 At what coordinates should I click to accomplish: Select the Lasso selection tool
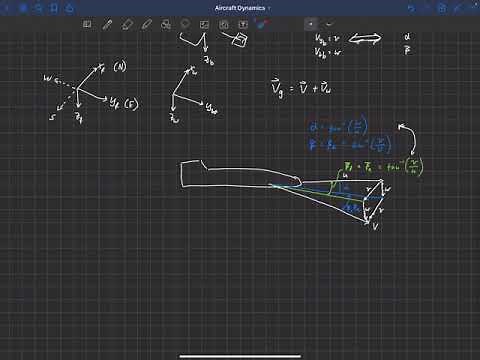[185, 24]
